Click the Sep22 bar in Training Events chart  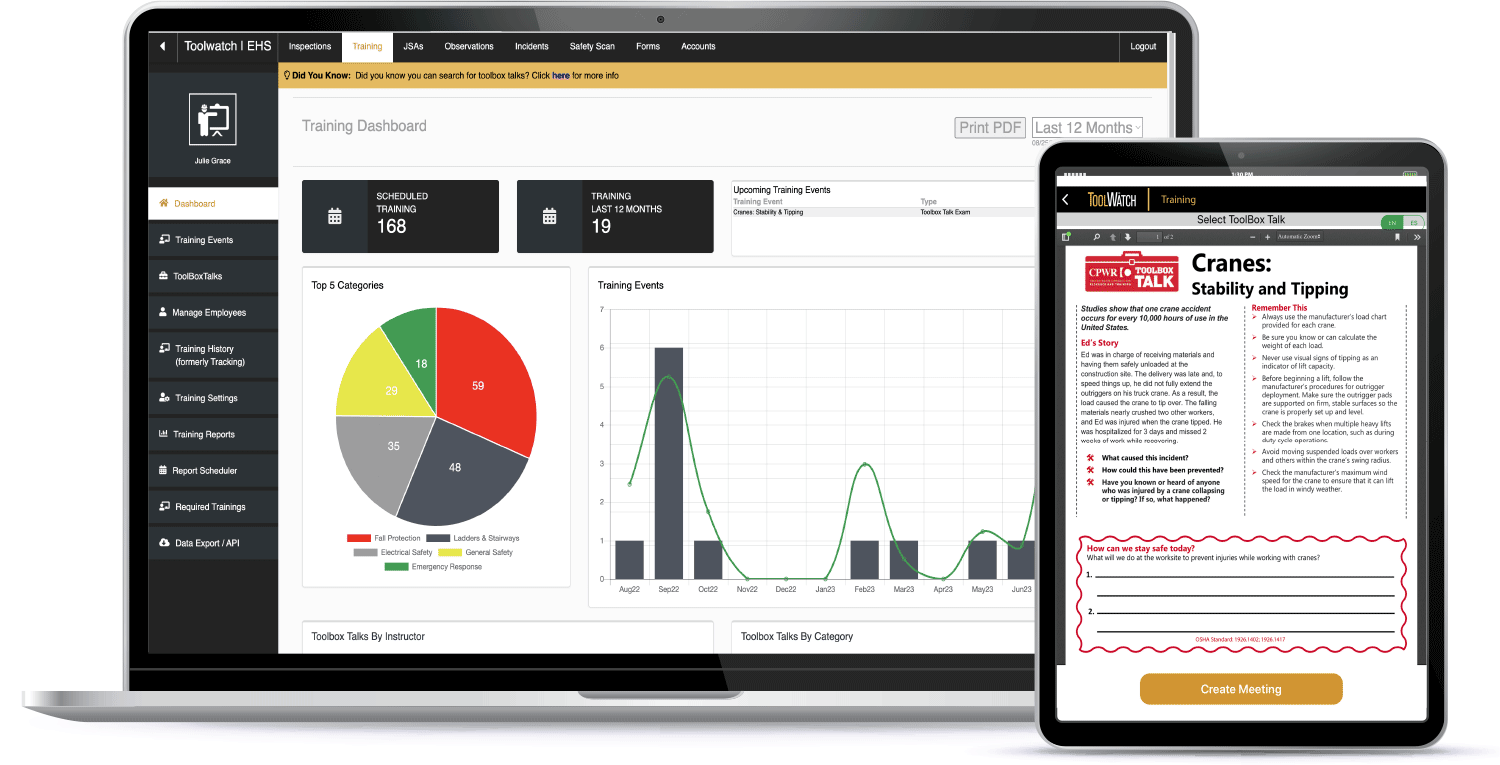(x=669, y=463)
